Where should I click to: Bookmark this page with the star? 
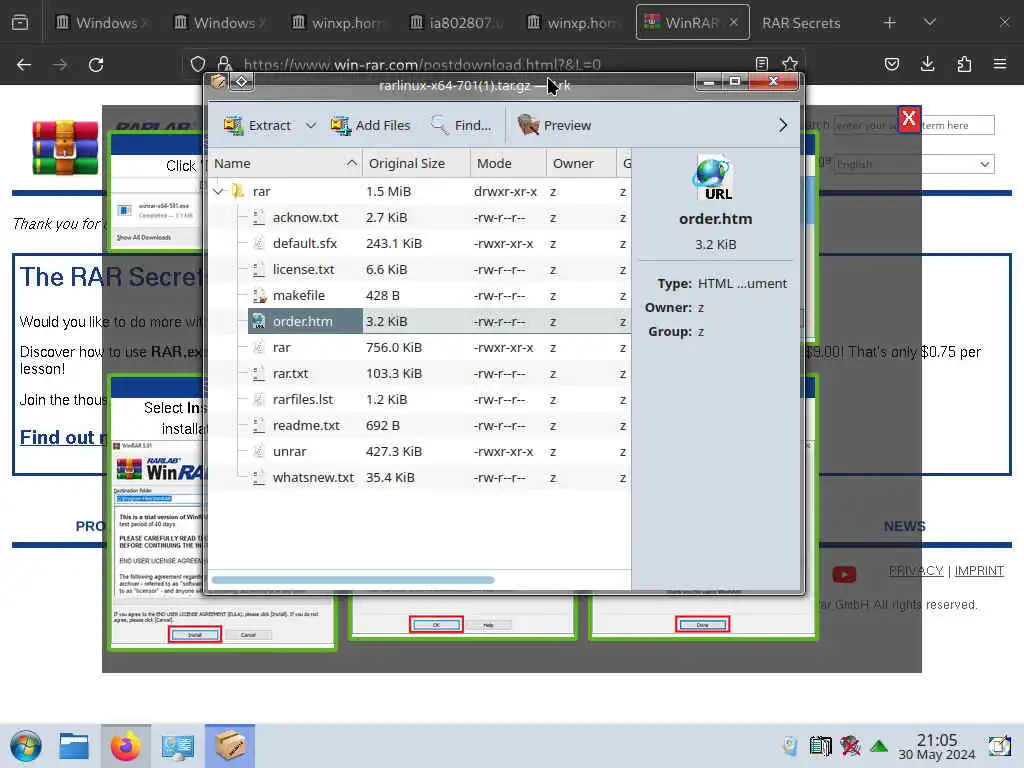pos(790,64)
